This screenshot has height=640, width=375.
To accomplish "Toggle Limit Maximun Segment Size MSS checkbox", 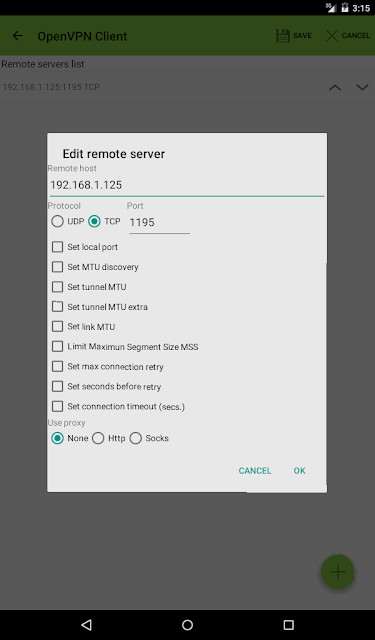I will [x=57, y=347].
